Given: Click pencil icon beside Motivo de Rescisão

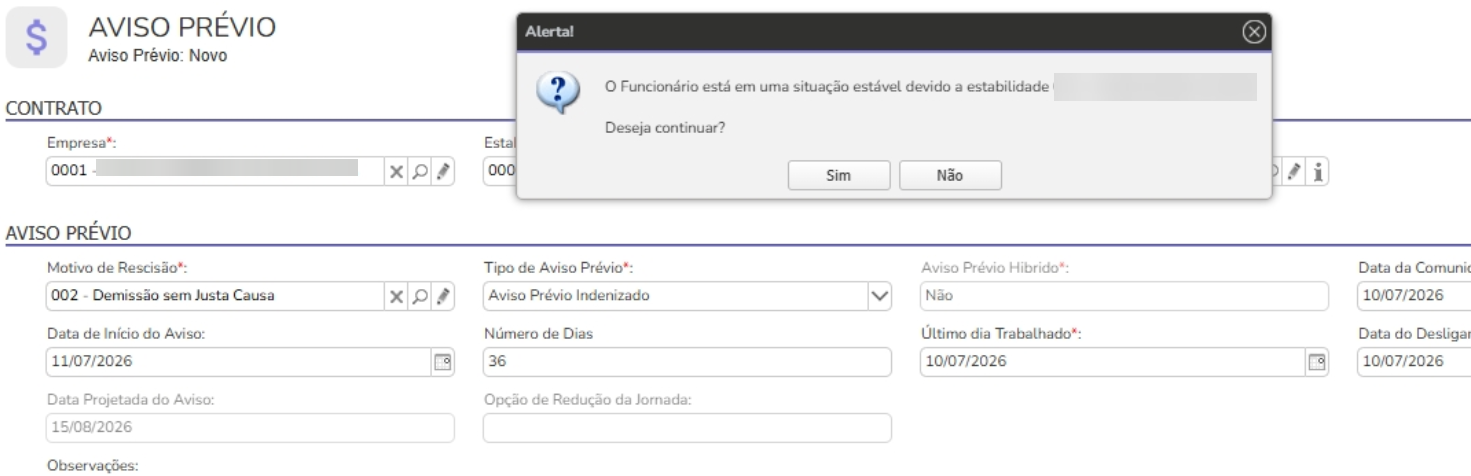Looking at the screenshot, I should pos(440,296).
